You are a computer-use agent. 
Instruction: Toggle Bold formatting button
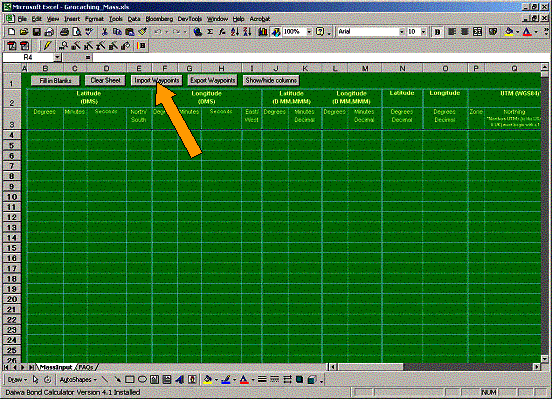pos(437,32)
